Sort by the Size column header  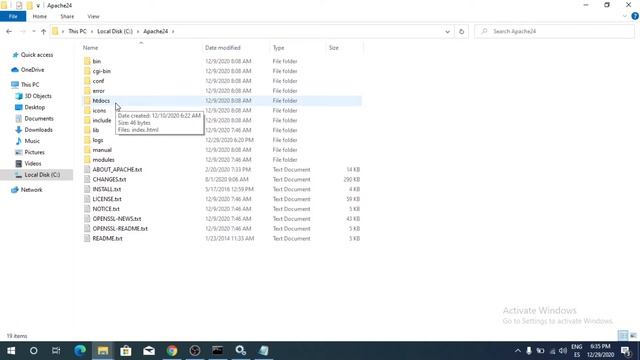[334, 48]
